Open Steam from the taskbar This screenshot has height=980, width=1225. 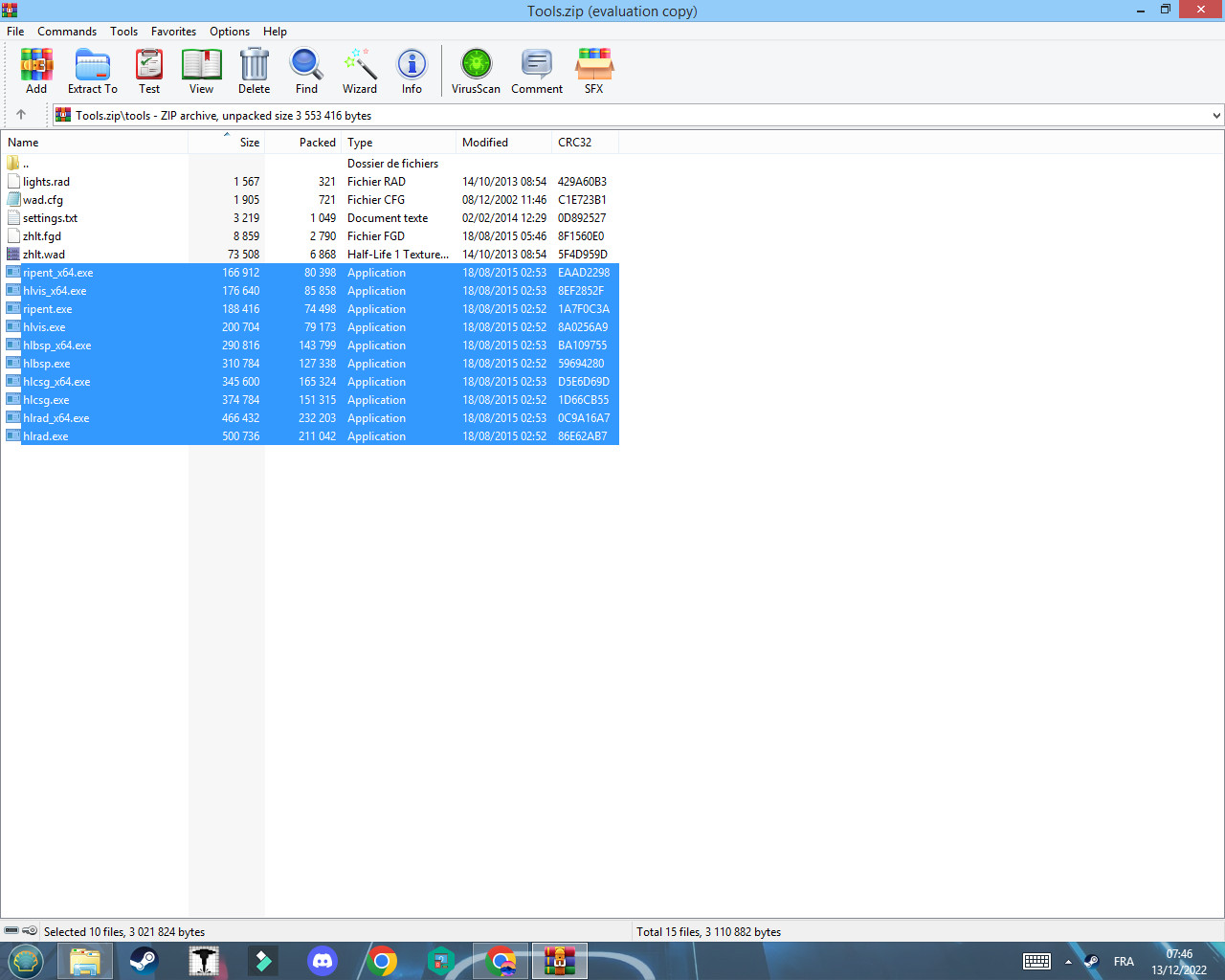point(144,961)
